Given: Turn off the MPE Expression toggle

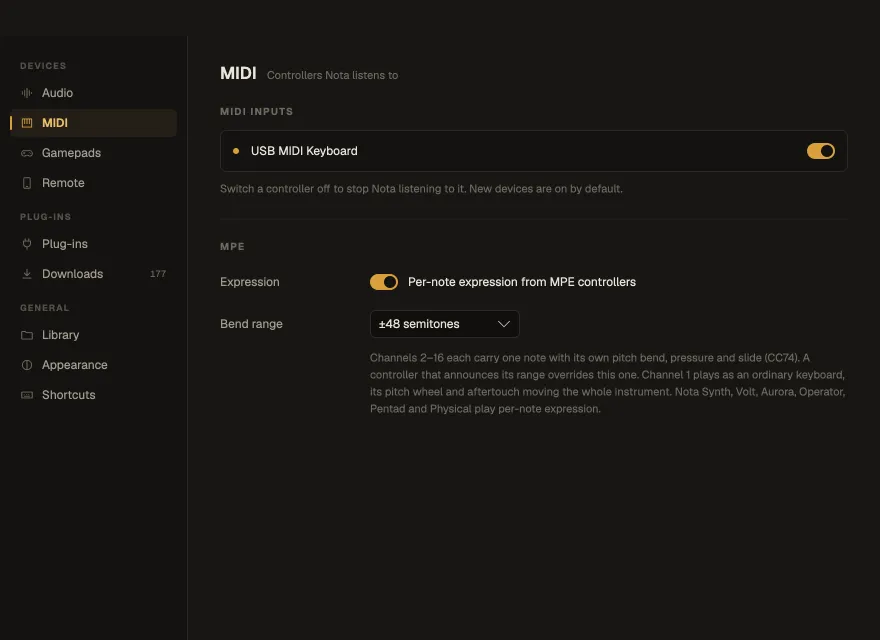Looking at the screenshot, I should click(x=384, y=282).
